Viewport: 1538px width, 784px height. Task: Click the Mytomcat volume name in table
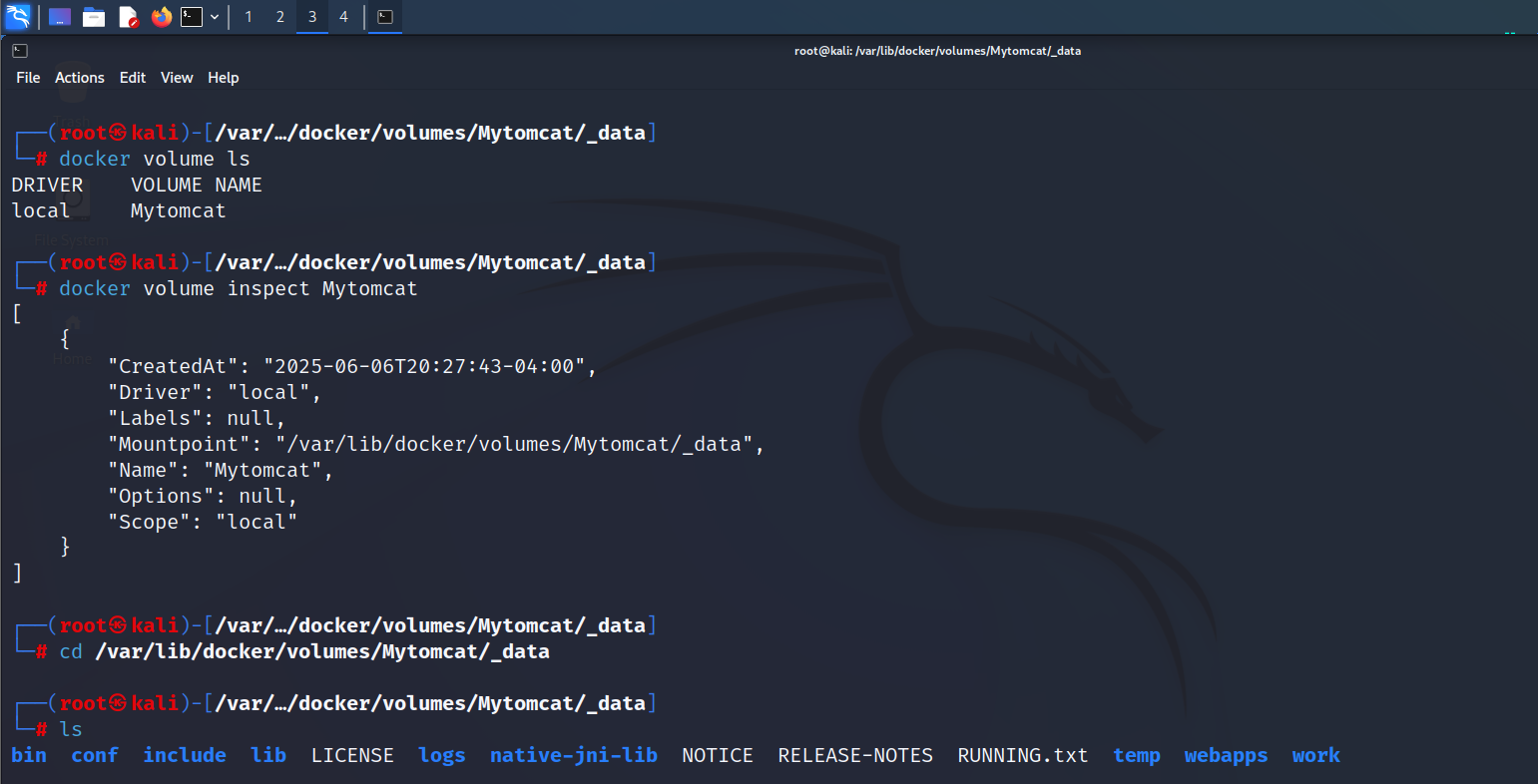[179, 210]
